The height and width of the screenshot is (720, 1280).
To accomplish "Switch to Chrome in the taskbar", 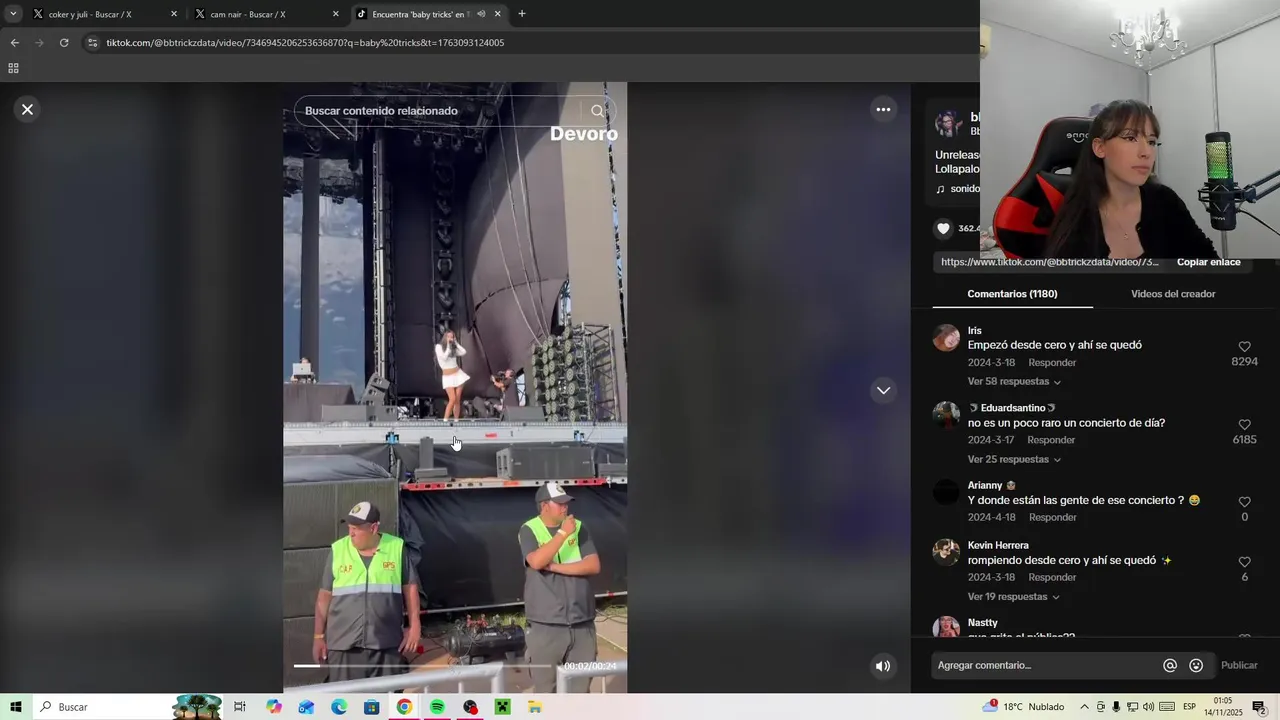I will click(404, 707).
